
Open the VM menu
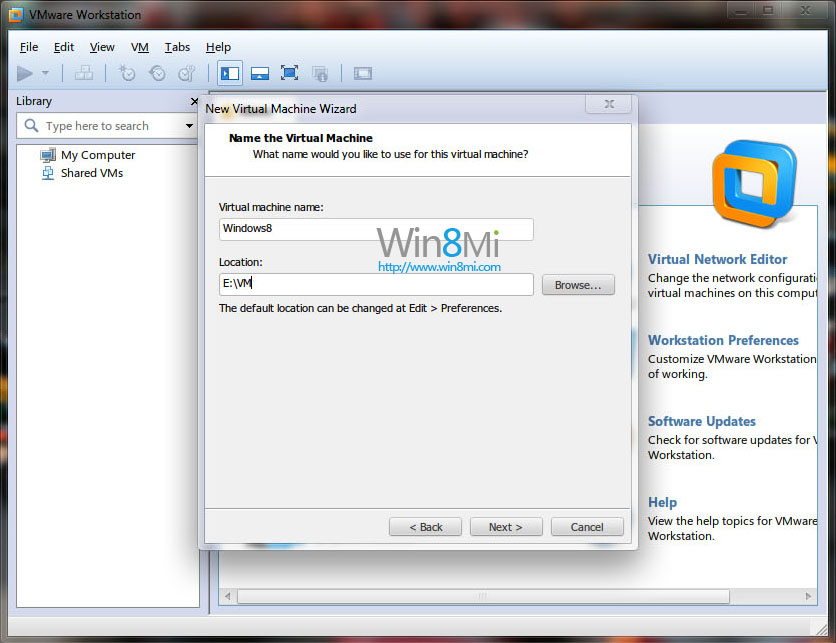pyautogui.click(x=140, y=47)
